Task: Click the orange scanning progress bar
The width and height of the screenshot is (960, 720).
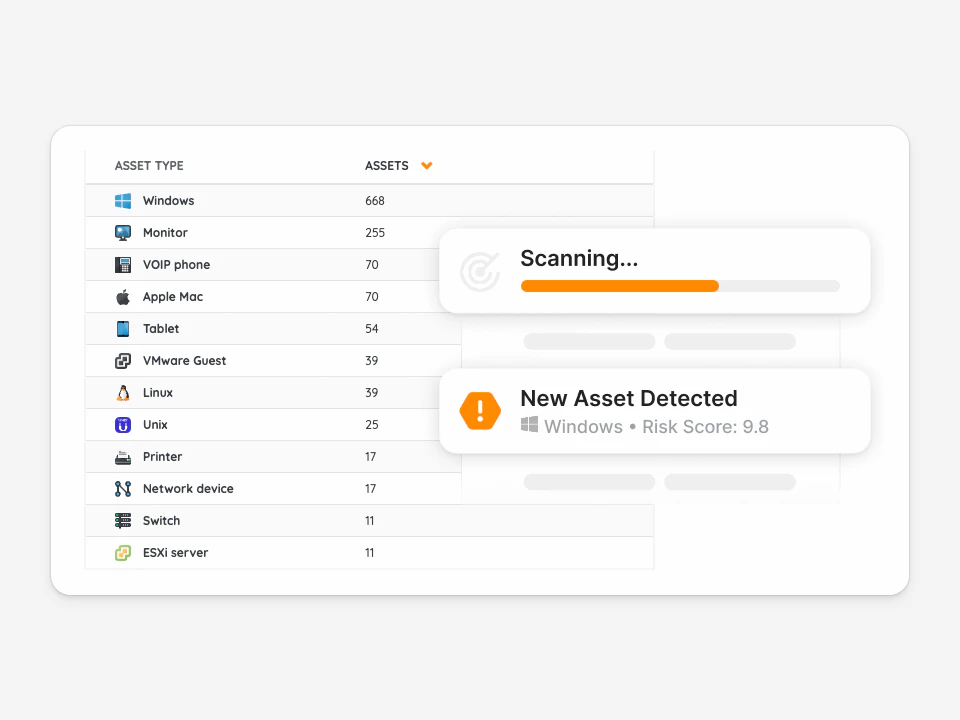Action: pos(620,286)
